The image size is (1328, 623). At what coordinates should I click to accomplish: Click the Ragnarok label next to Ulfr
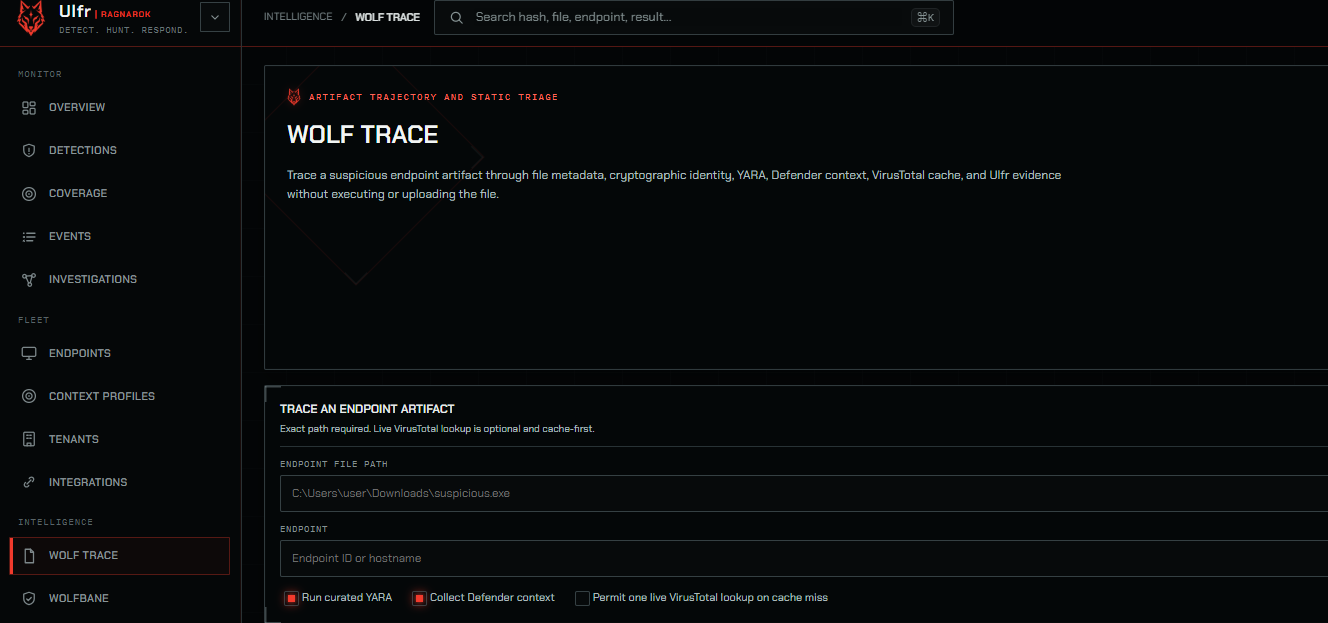125,15
